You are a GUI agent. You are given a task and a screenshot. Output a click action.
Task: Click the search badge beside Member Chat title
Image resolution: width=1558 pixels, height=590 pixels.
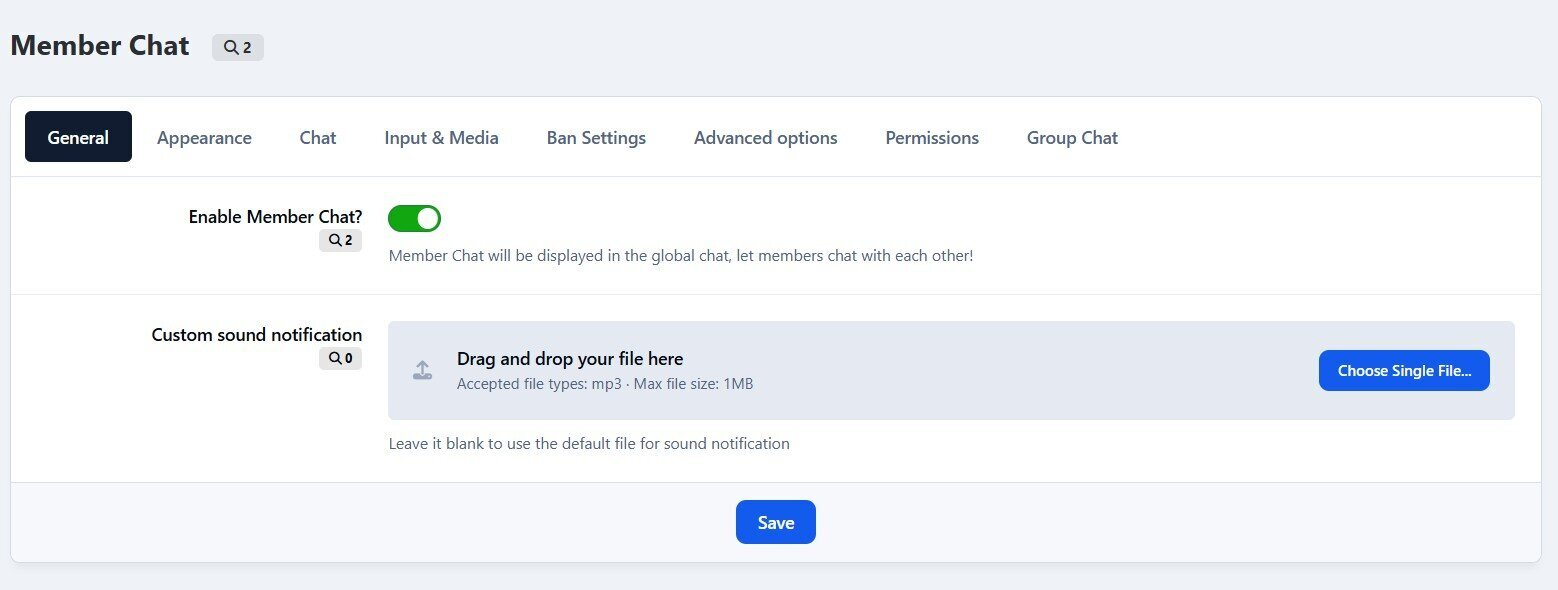238,47
